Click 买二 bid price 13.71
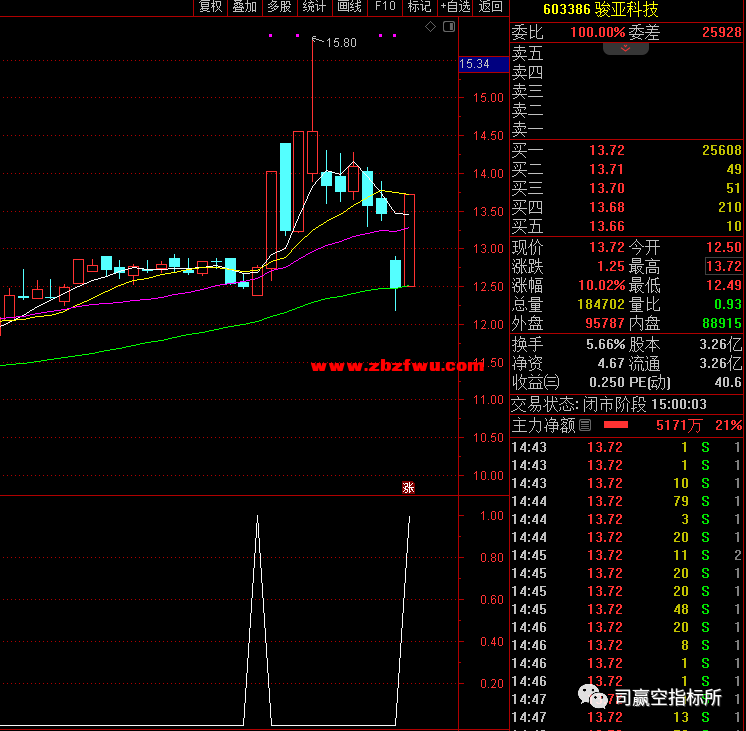This screenshot has width=746, height=731. click(607, 169)
